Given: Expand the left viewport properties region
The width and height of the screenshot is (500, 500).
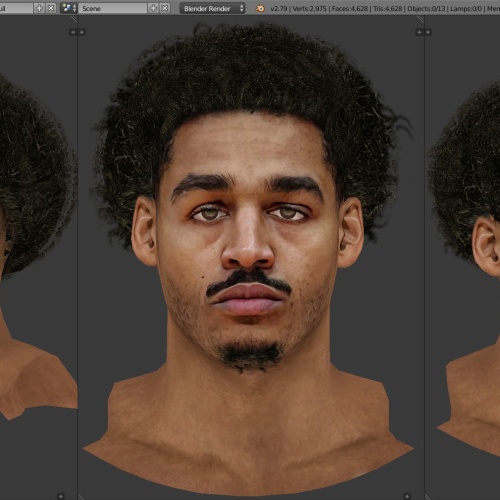Looking at the screenshot, I should click(x=73, y=32).
